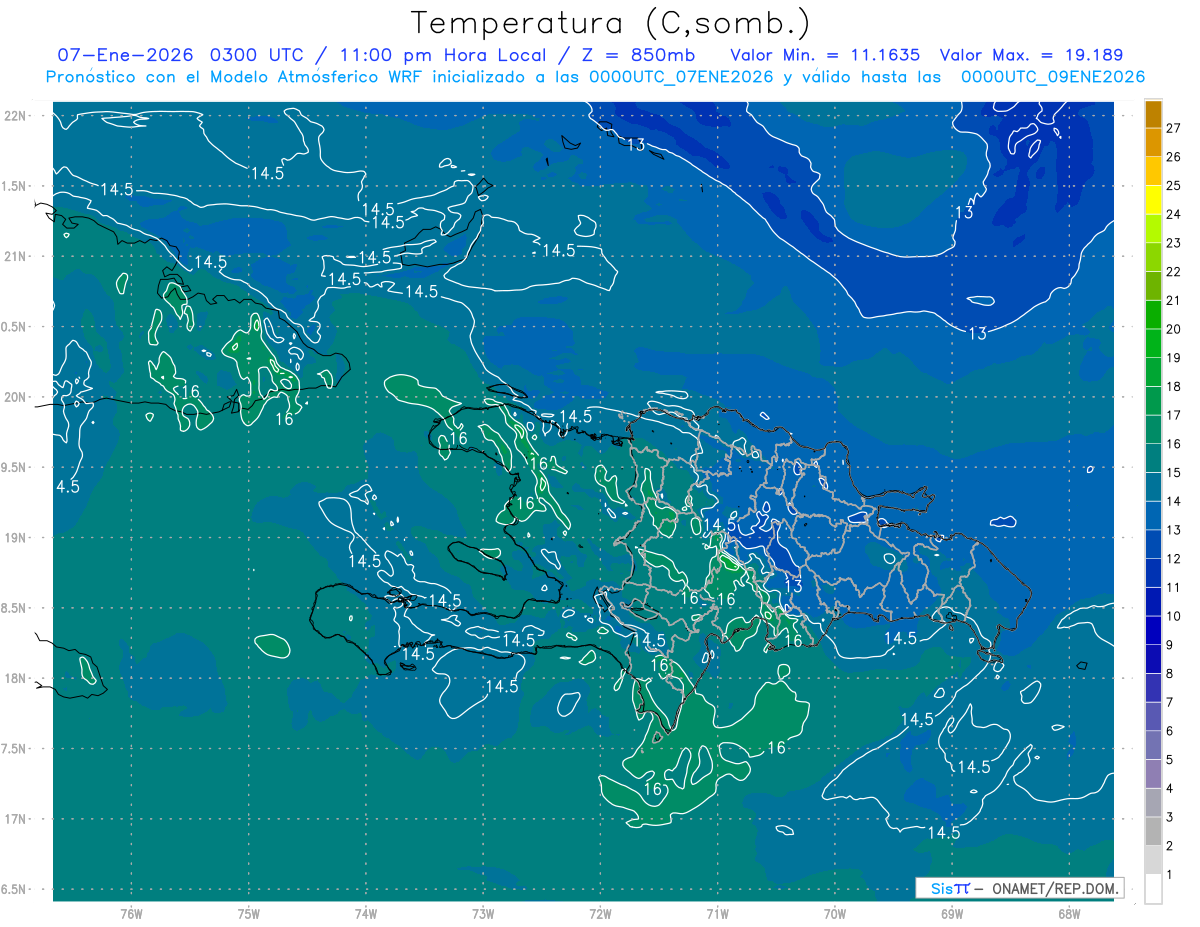Screen dimensions: 1200x927
Task: Click the 72W longitude axis label
Action: [600, 913]
